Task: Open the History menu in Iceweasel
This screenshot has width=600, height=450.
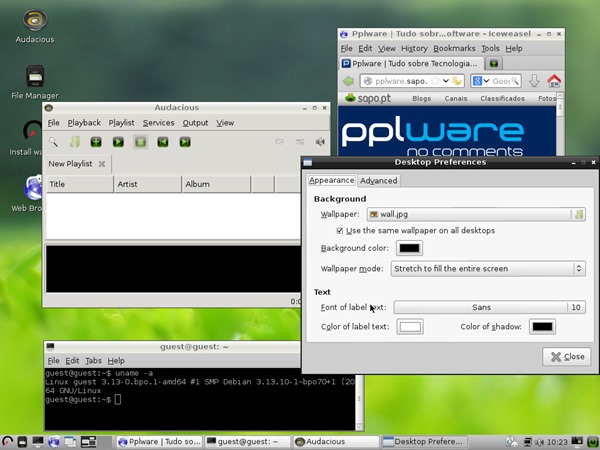Action: tap(414, 49)
